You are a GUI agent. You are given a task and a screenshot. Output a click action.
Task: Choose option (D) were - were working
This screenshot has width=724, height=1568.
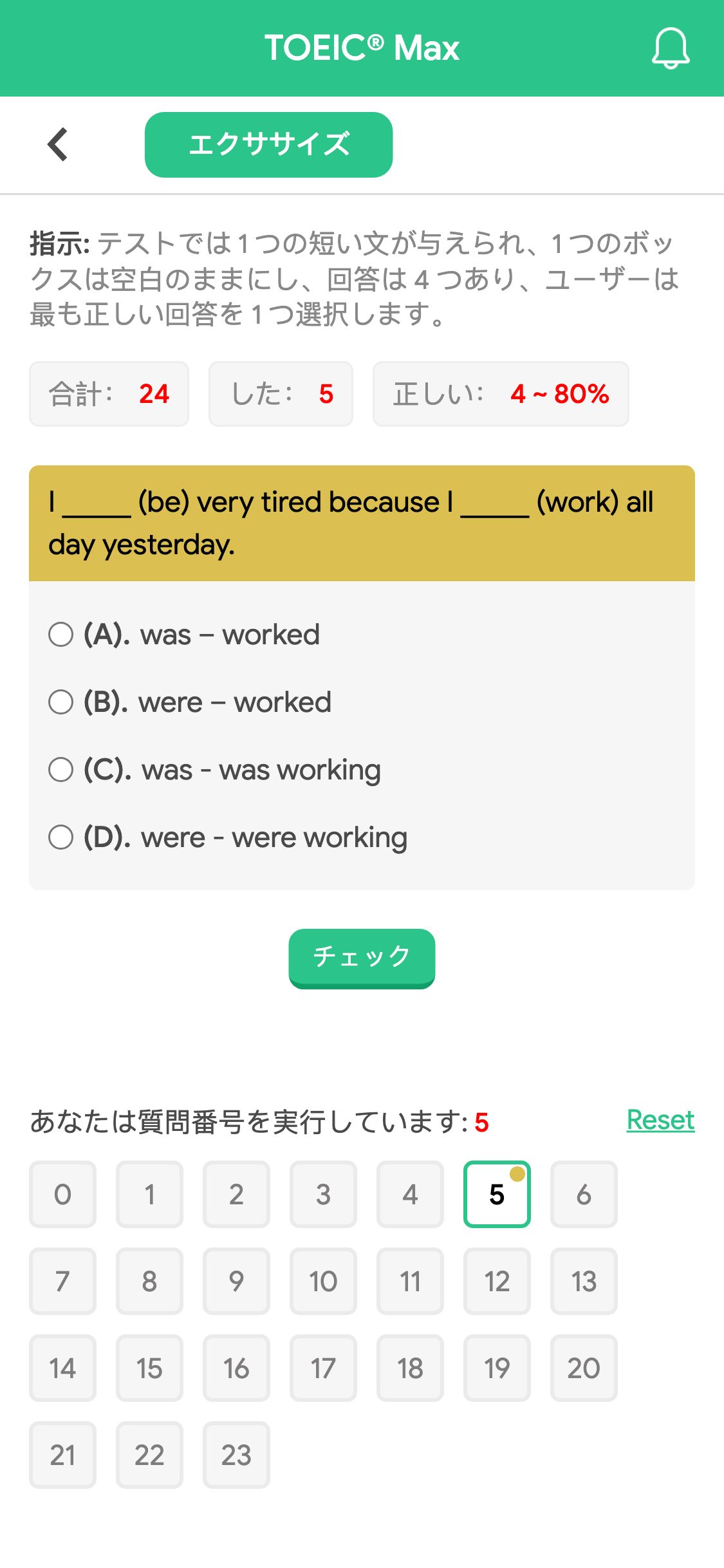[x=228, y=837]
